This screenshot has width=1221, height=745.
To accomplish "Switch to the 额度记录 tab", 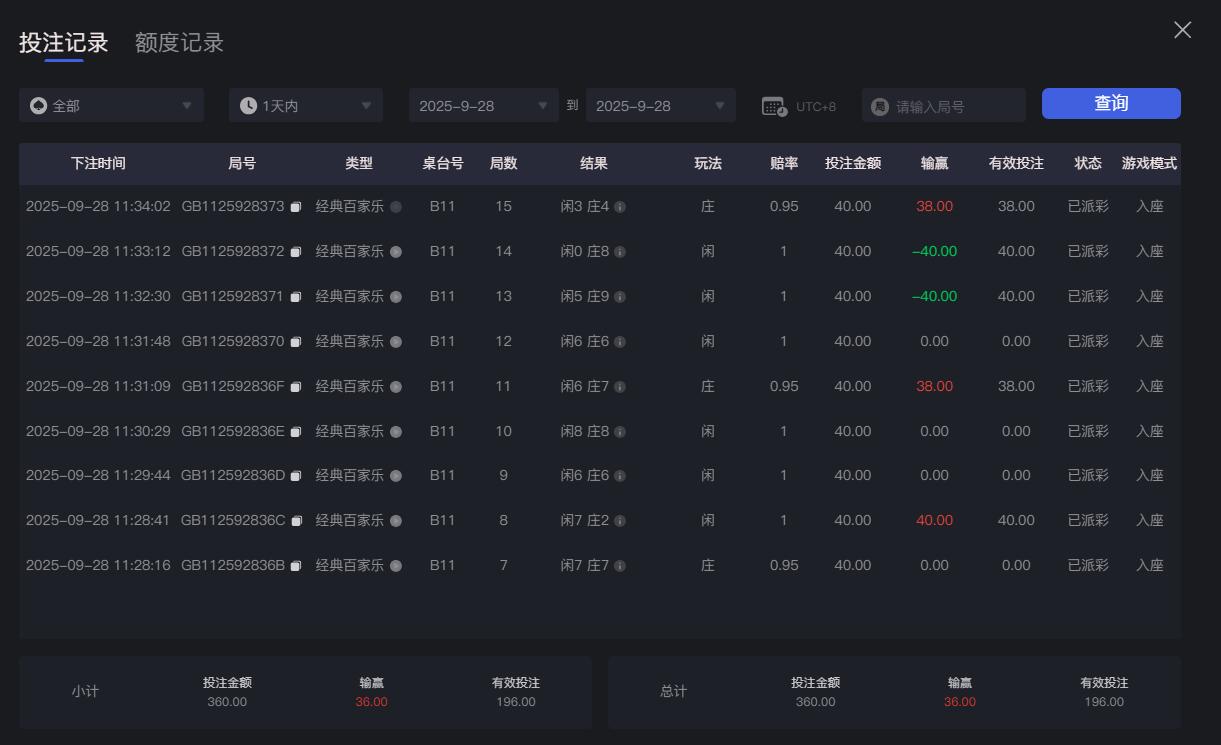I will 178,42.
